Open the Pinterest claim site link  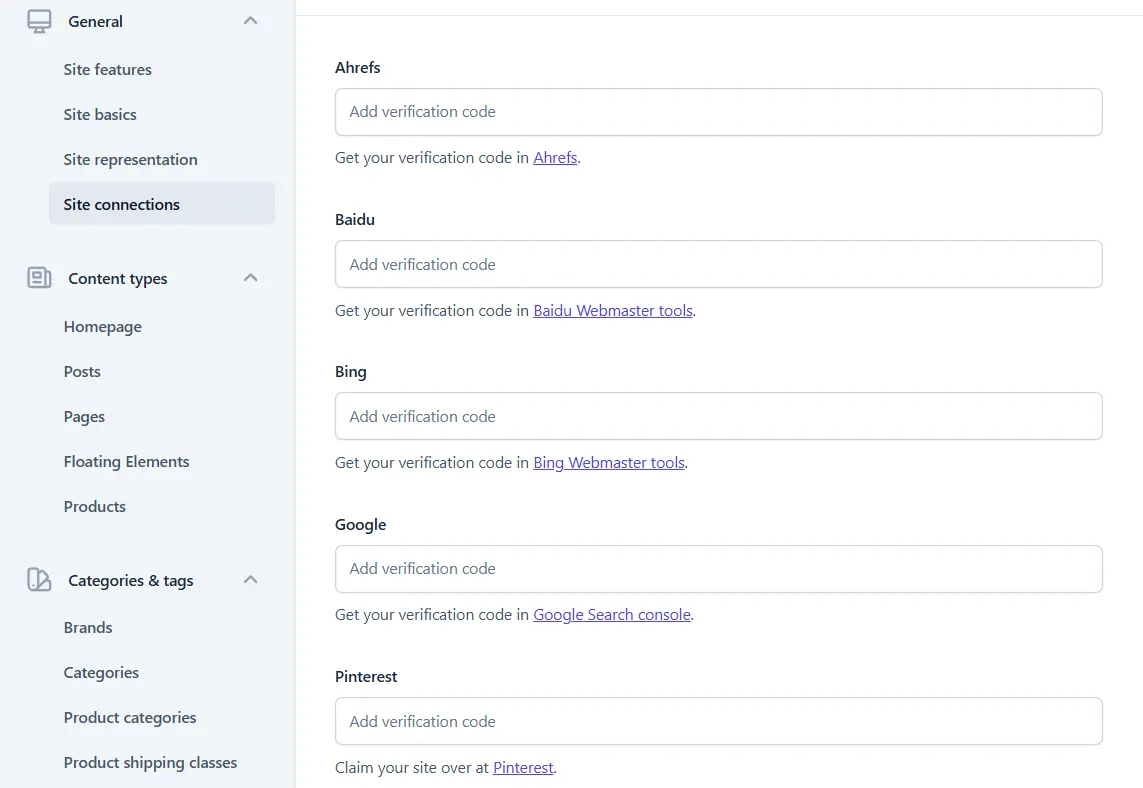(x=523, y=767)
